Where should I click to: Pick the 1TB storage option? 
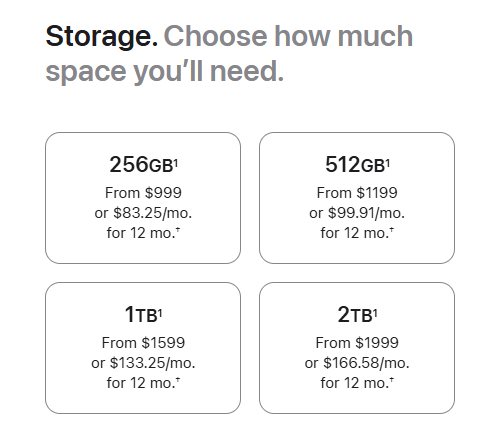pyautogui.click(x=143, y=348)
